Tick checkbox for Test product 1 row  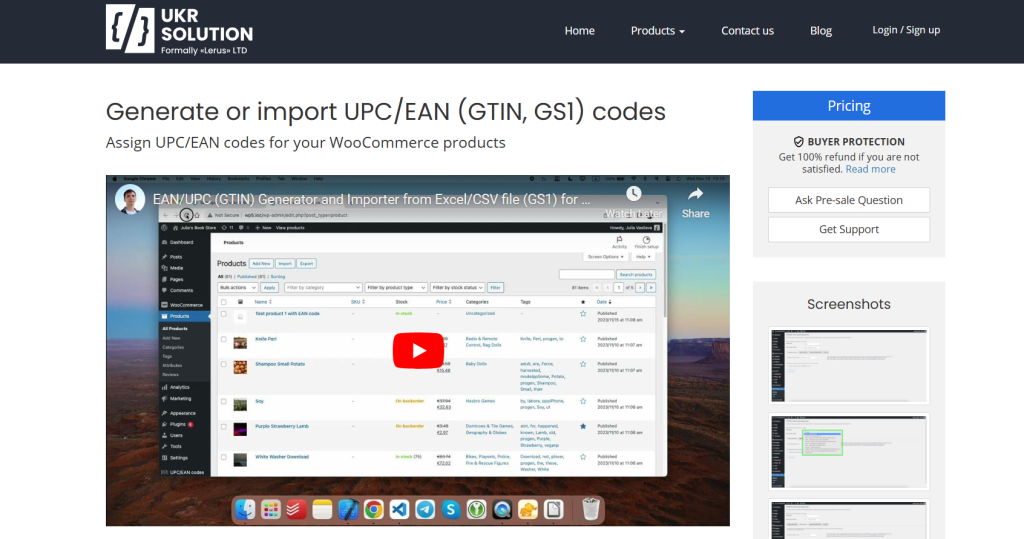[x=223, y=314]
